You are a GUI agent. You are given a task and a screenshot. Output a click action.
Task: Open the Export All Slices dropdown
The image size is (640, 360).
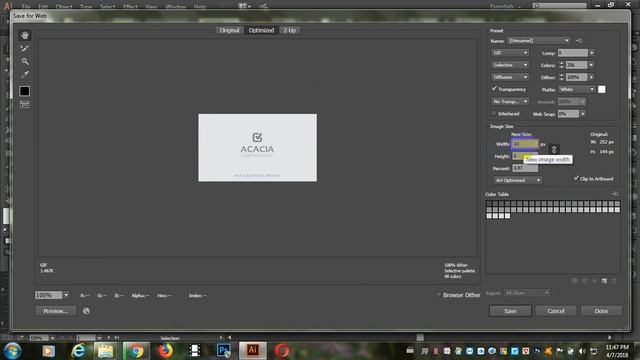coord(527,293)
